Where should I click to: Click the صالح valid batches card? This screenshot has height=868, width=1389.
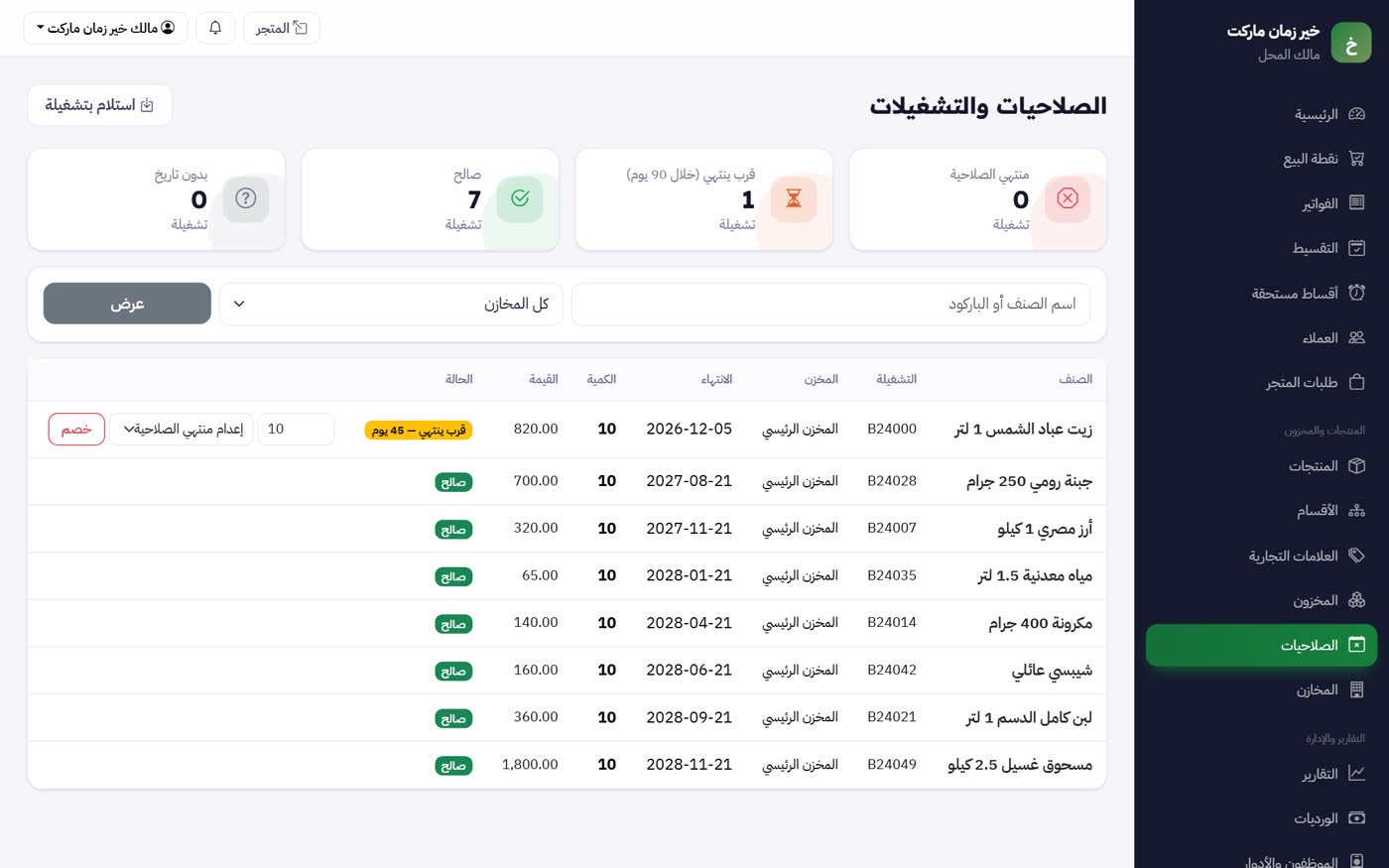[430, 199]
